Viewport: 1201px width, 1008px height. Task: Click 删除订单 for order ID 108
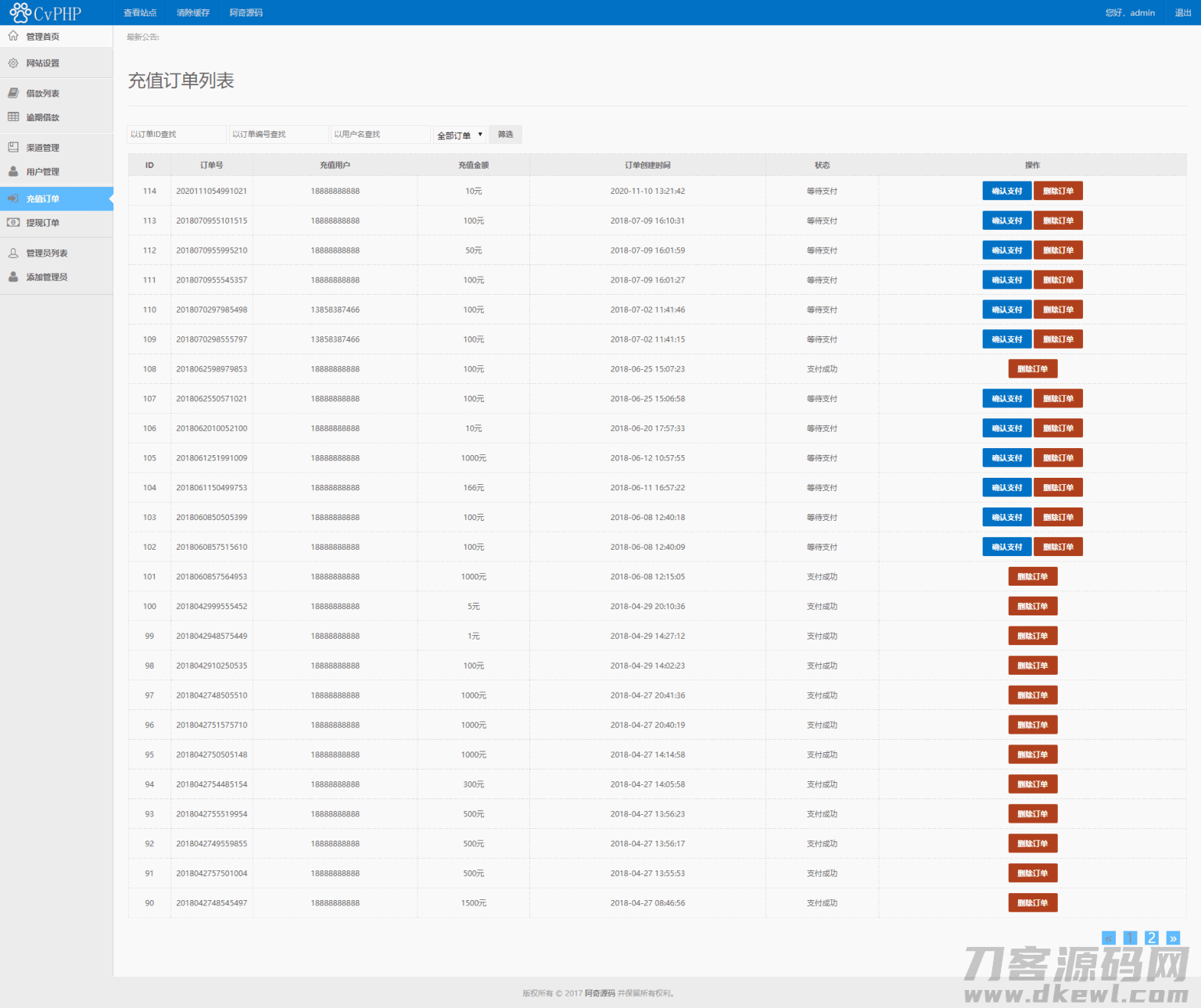pyautogui.click(x=1032, y=369)
